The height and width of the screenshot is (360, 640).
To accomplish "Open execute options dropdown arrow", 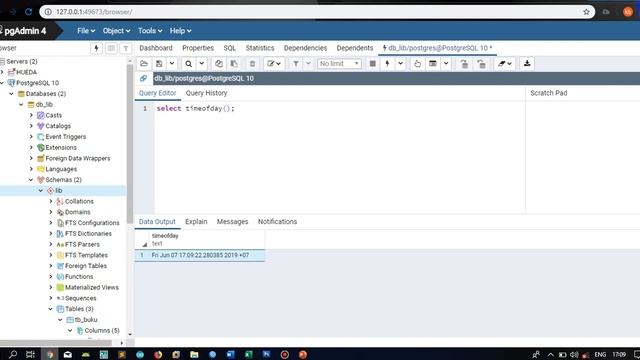I will coord(400,64).
